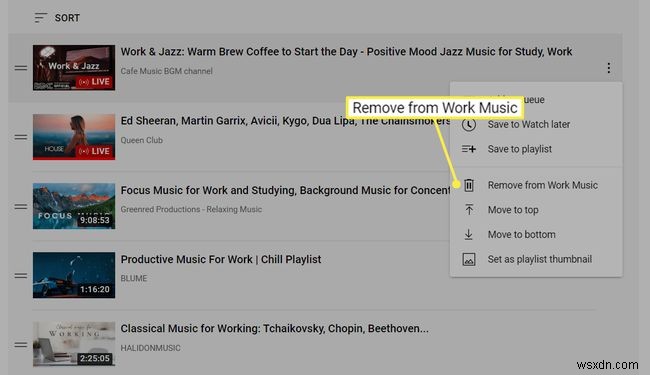Visit HALIDONMUSIC channel
The height and width of the screenshot is (375, 650).
point(150,348)
